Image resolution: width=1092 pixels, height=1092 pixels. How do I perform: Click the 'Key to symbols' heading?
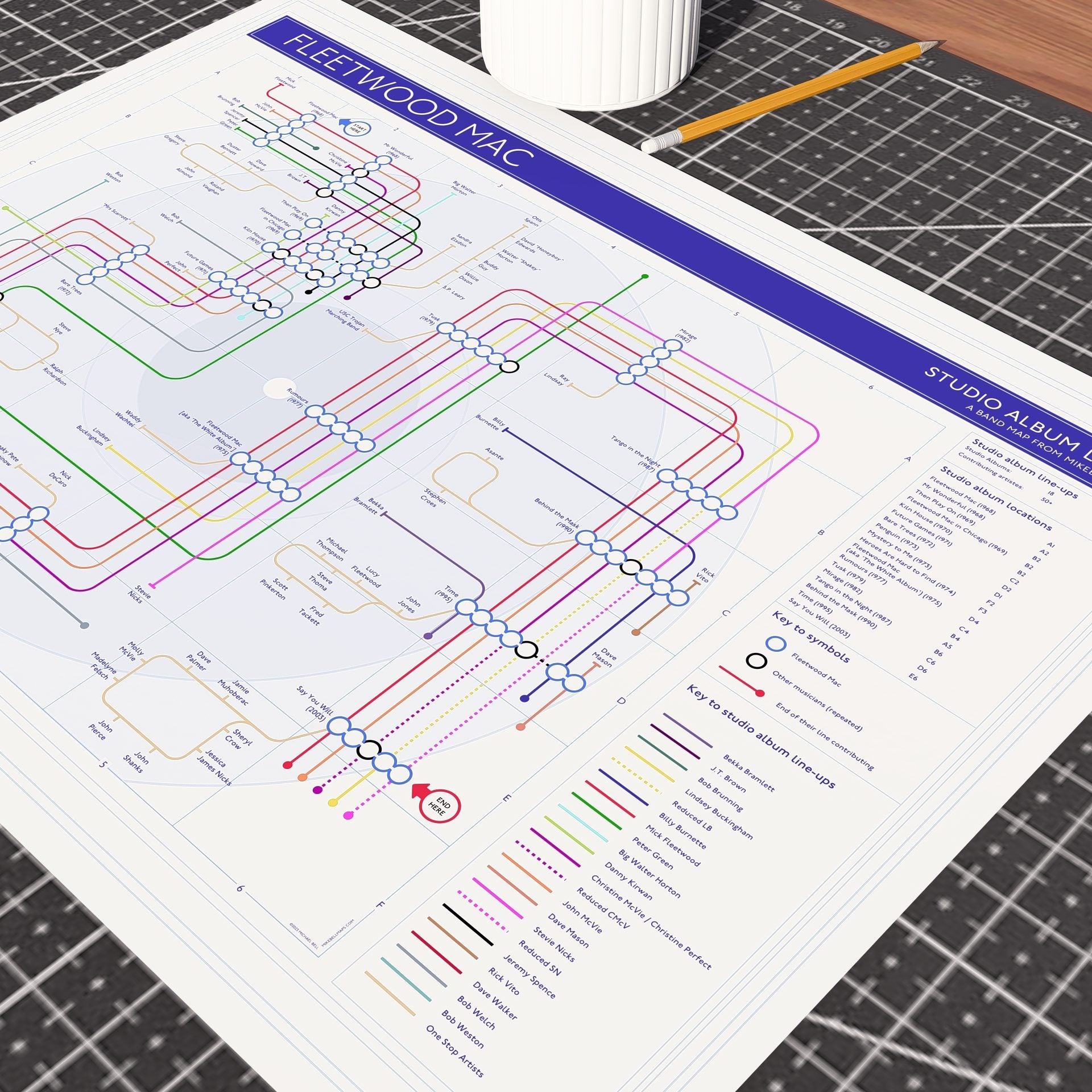click(810, 636)
